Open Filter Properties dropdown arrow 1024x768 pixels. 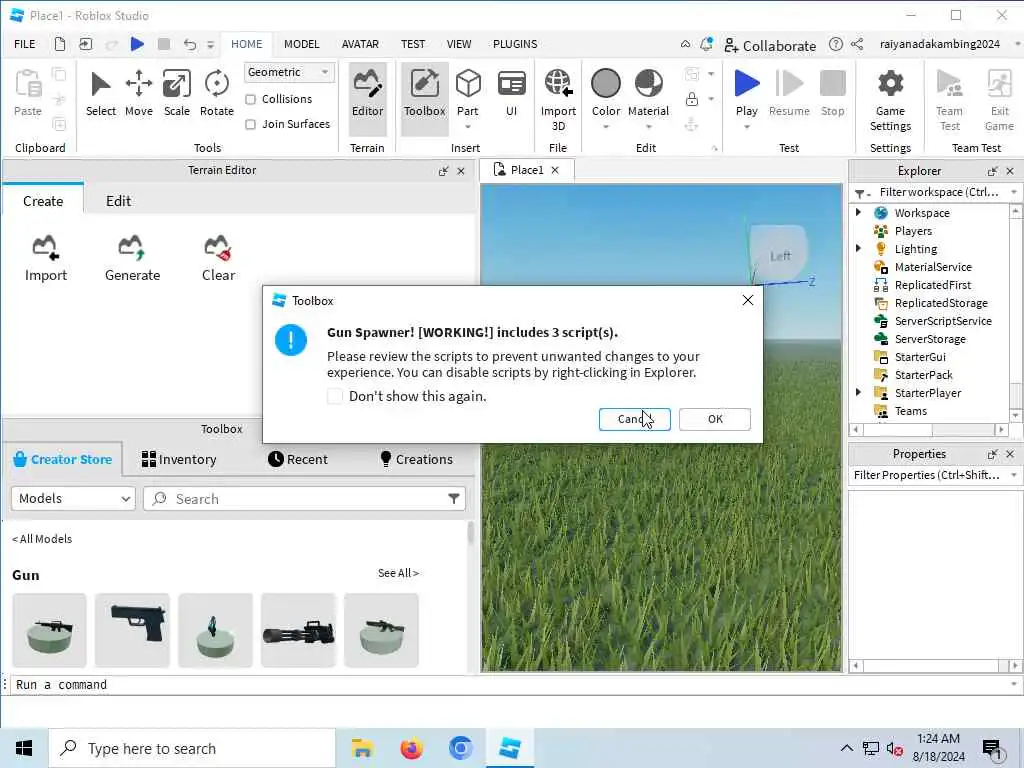tap(1014, 475)
